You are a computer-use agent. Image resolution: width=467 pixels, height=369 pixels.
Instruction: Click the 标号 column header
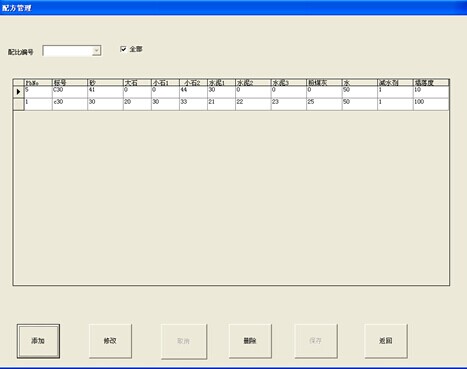point(70,83)
